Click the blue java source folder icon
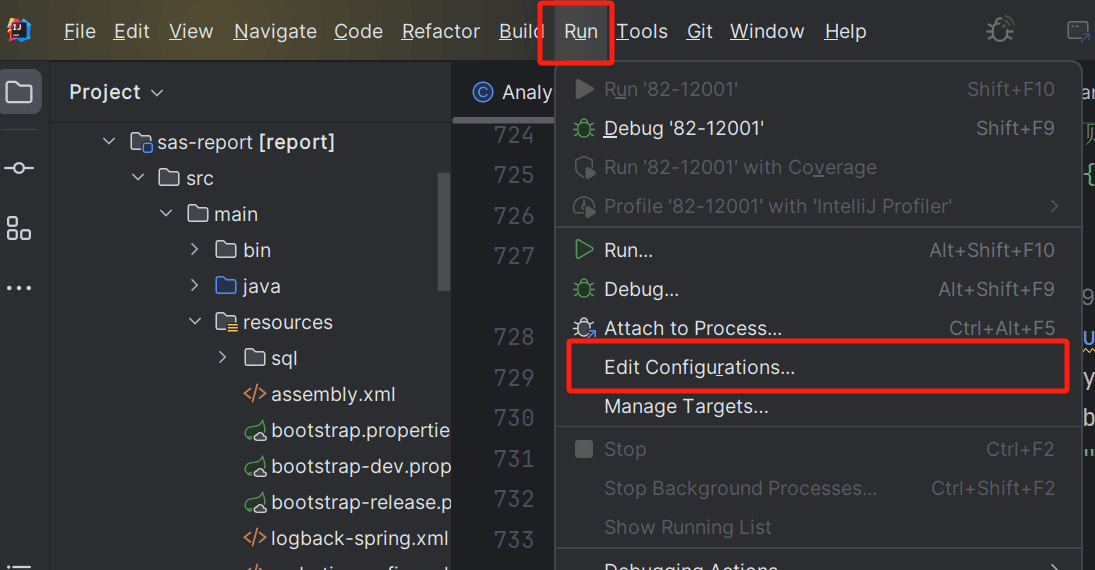Image resolution: width=1095 pixels, height=570 pixels. point(226,286)
